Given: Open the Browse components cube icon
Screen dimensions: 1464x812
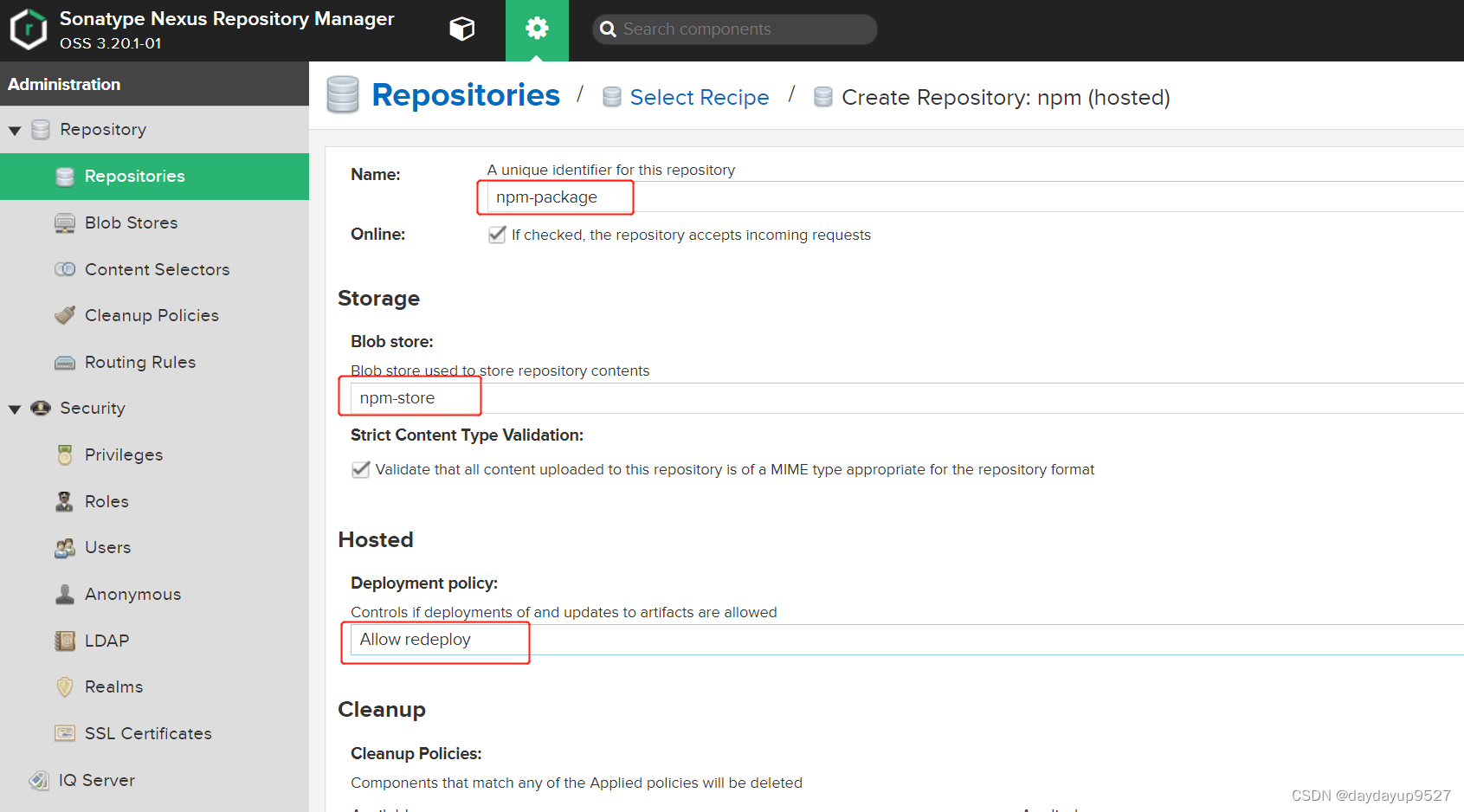Looking at the screenshot, I should (x=462, y=29).
